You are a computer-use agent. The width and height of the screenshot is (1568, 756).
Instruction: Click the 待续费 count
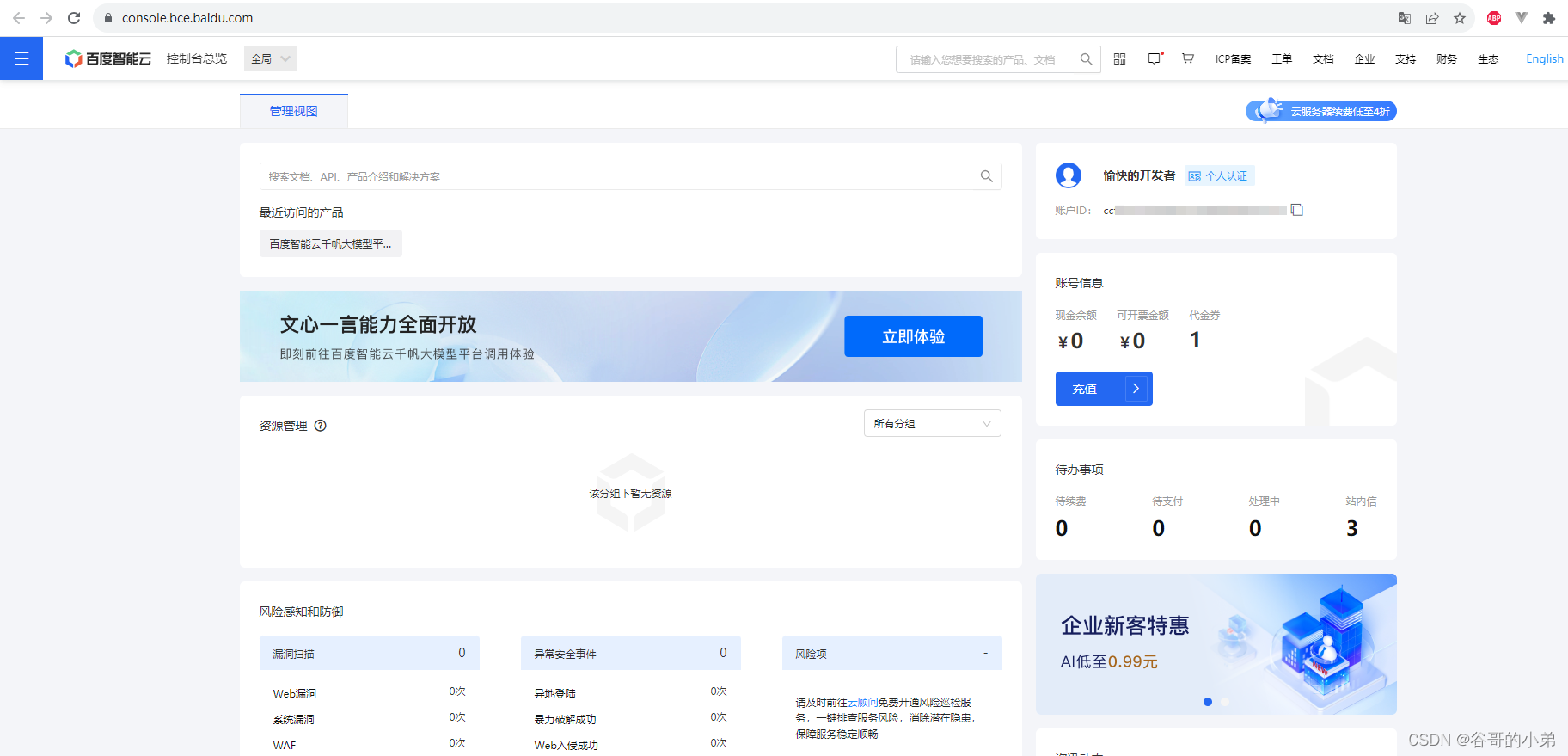point(1062,528)
